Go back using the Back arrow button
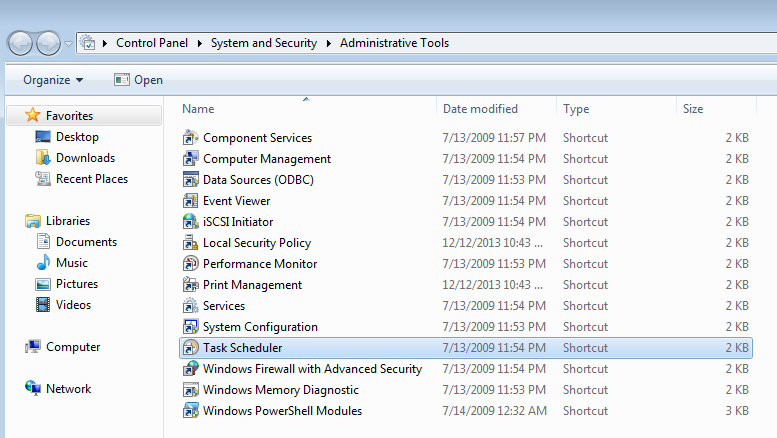The width and height of the screenshot is (777, 438). tap(21, 43)
